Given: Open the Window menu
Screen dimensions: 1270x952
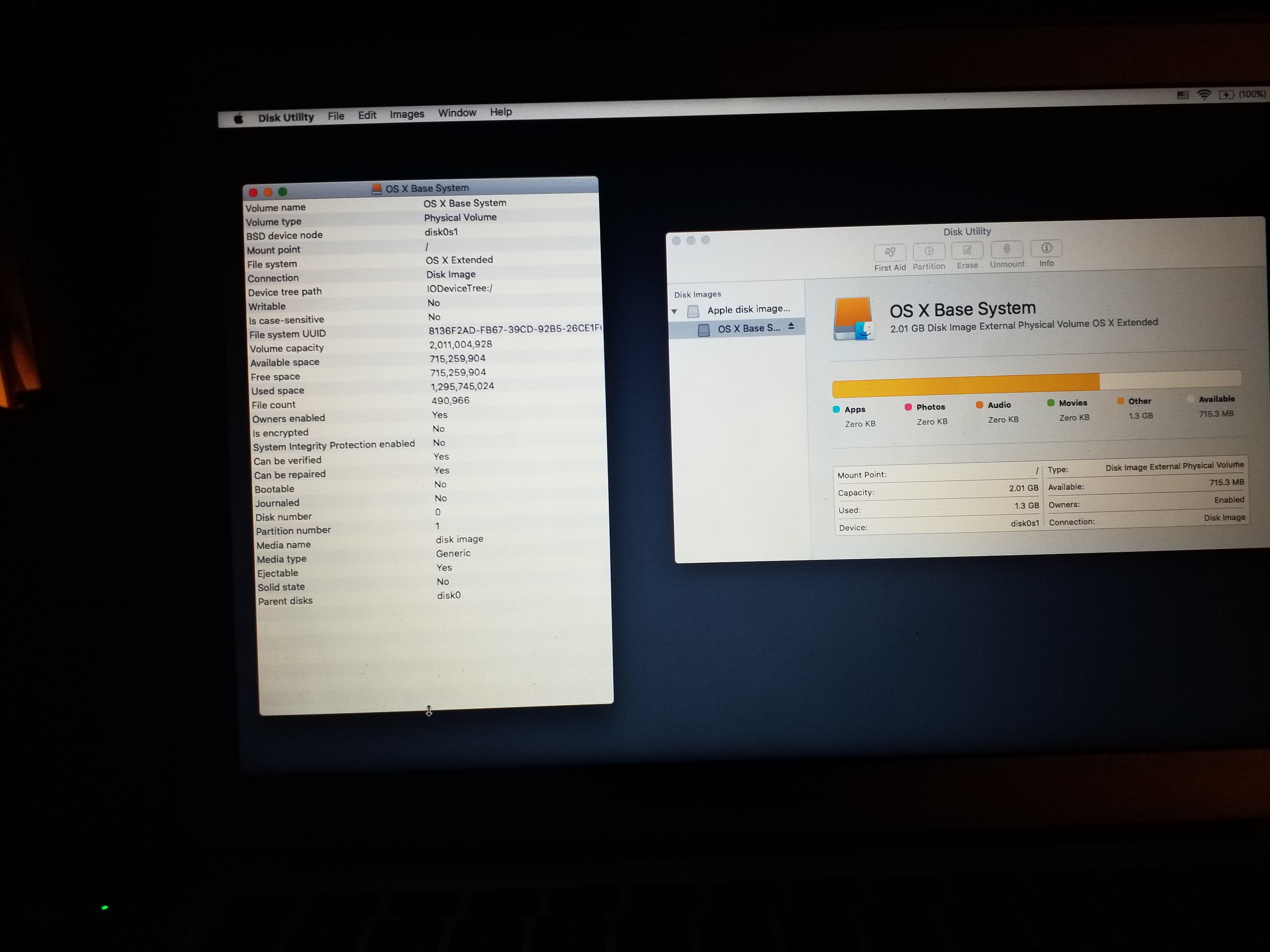Looking at the screenshot, I should pos(457,113).
